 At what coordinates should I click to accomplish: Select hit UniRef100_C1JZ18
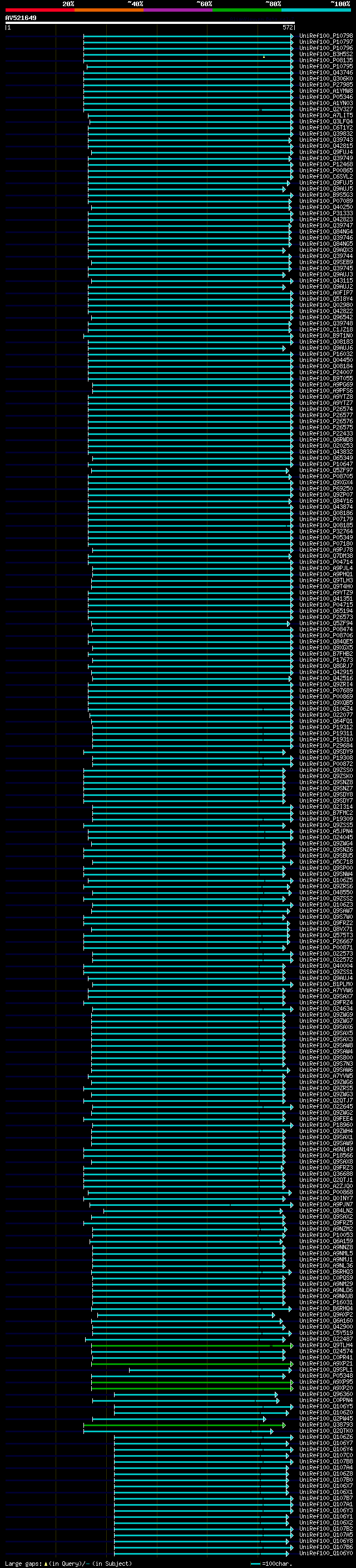[326, 329]
